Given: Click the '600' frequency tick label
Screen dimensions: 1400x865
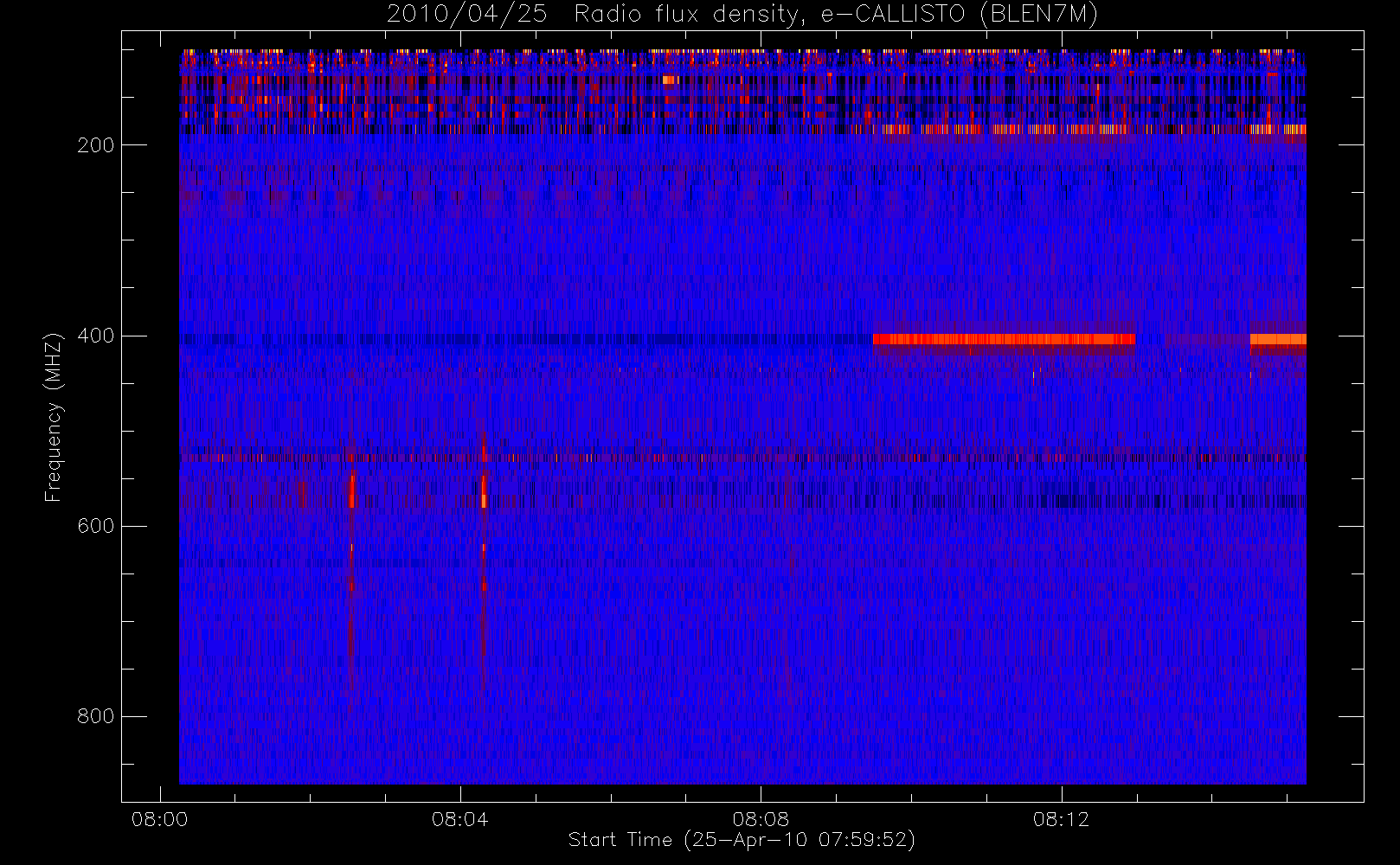Looking at the screenshot, I should 95,526.
